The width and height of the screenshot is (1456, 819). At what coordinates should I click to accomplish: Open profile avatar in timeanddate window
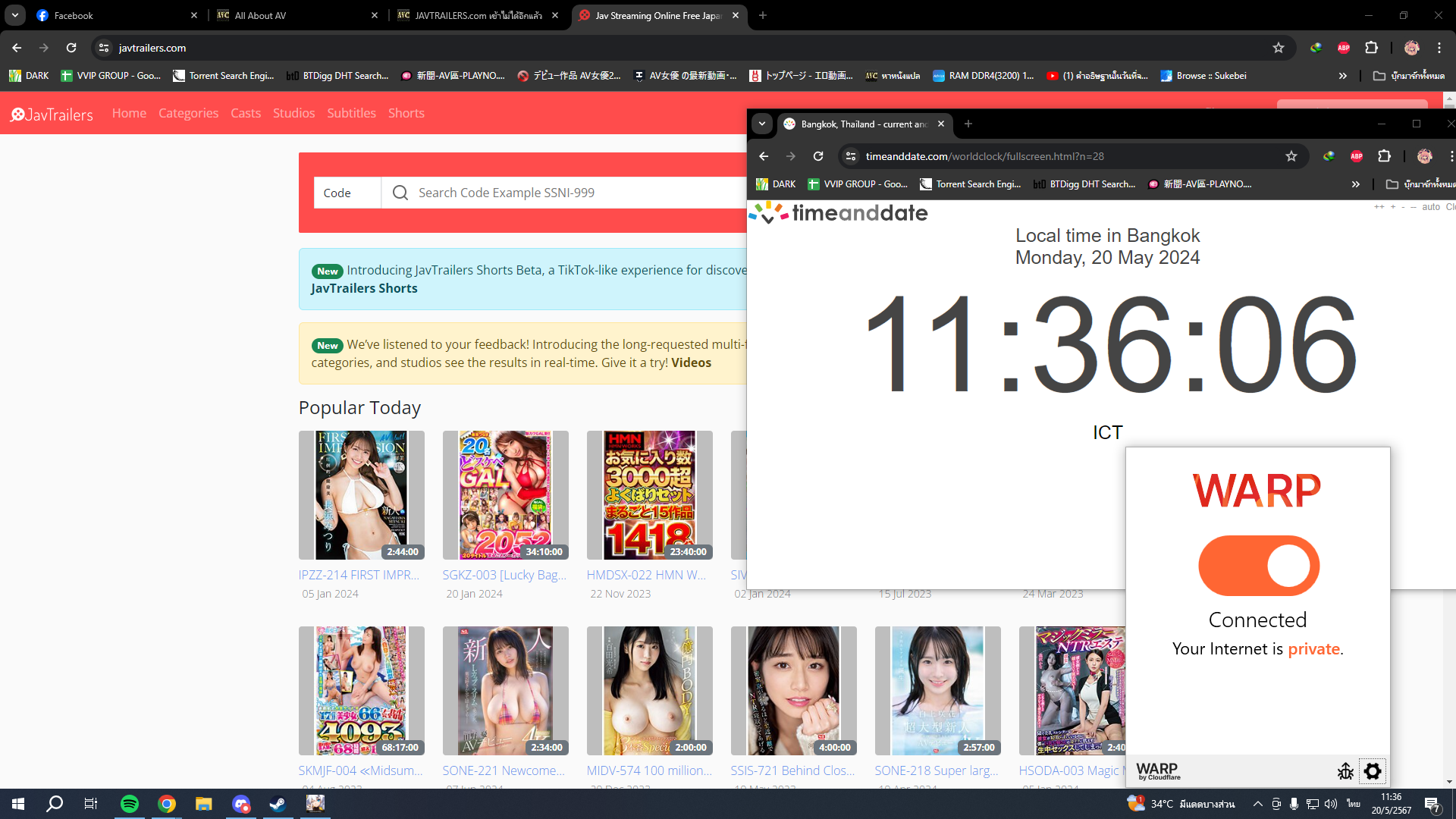pos(1424,156)
